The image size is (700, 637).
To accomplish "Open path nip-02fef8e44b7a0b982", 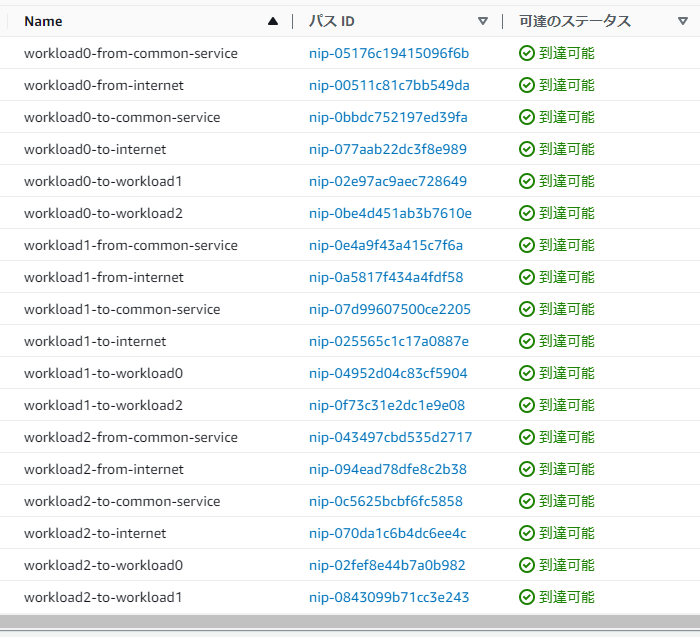I will coord(387,565).
